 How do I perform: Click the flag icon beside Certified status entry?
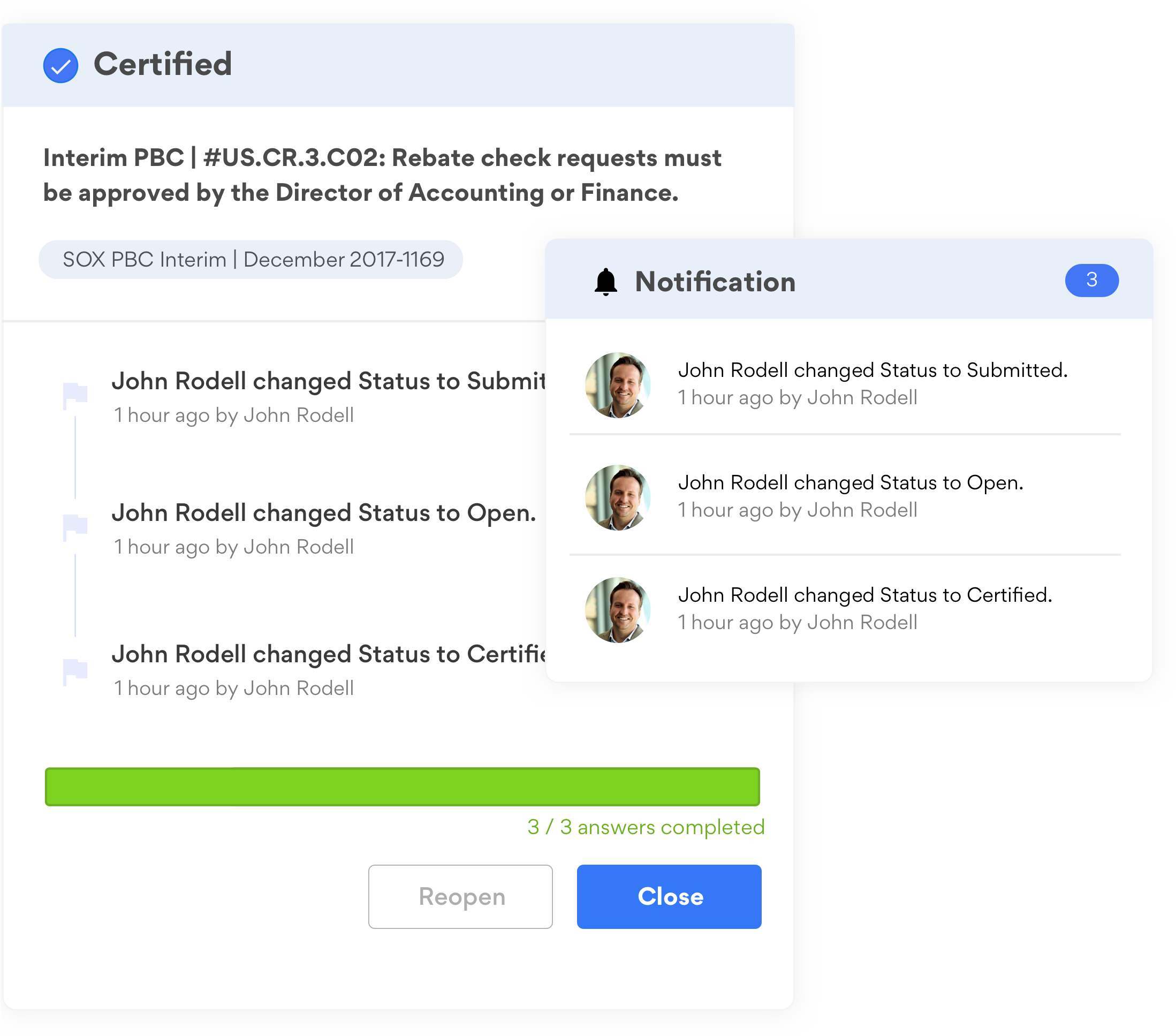click(75, 671)
